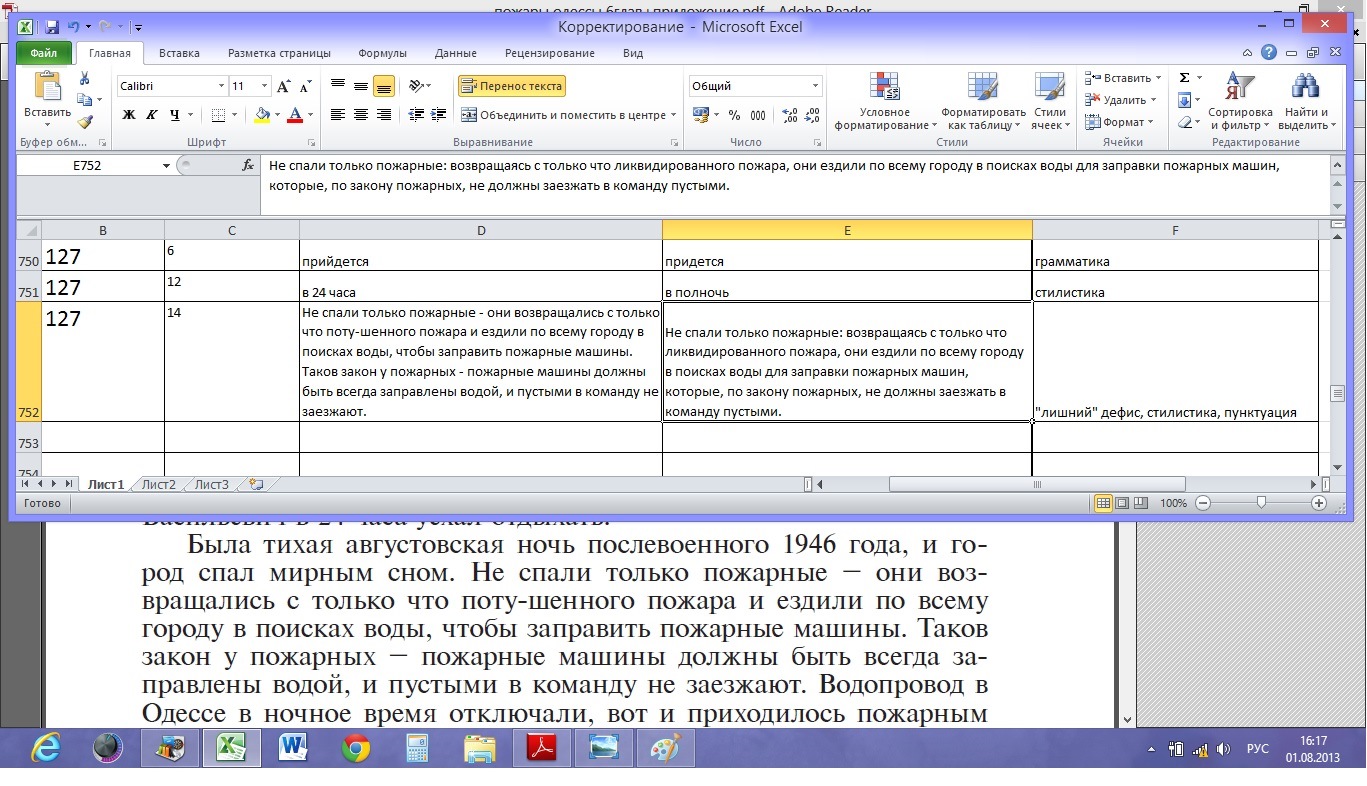
Task: Toggle bold formatting (Ж)
Action: 129,115
